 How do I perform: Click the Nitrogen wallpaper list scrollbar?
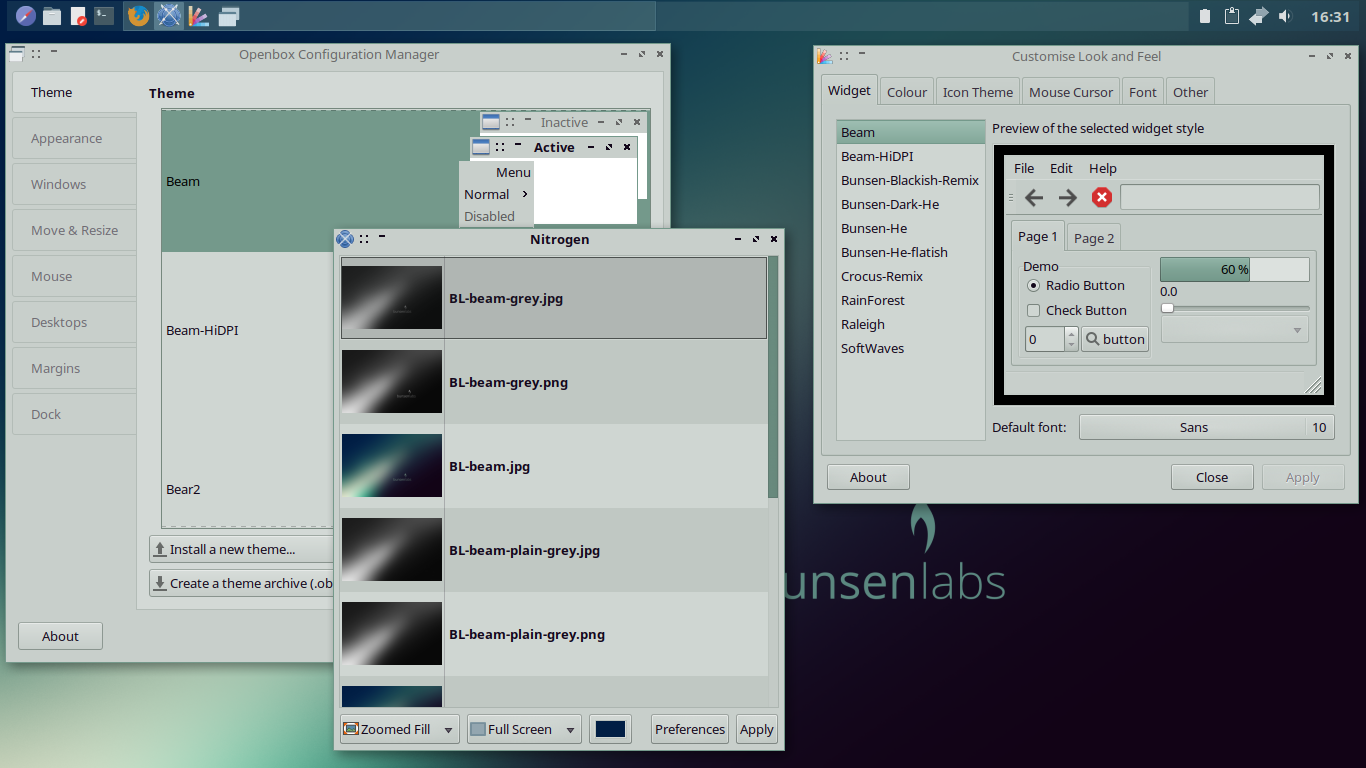point(773,378)
